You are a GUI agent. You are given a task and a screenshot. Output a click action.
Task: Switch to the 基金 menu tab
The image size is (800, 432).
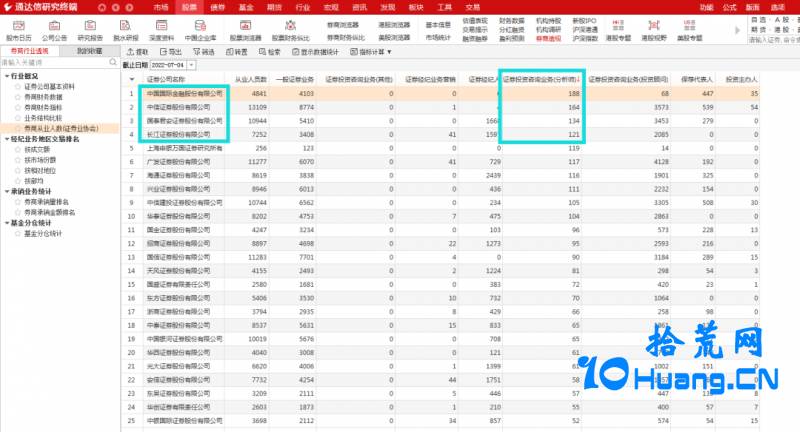[x=246, y=7]
